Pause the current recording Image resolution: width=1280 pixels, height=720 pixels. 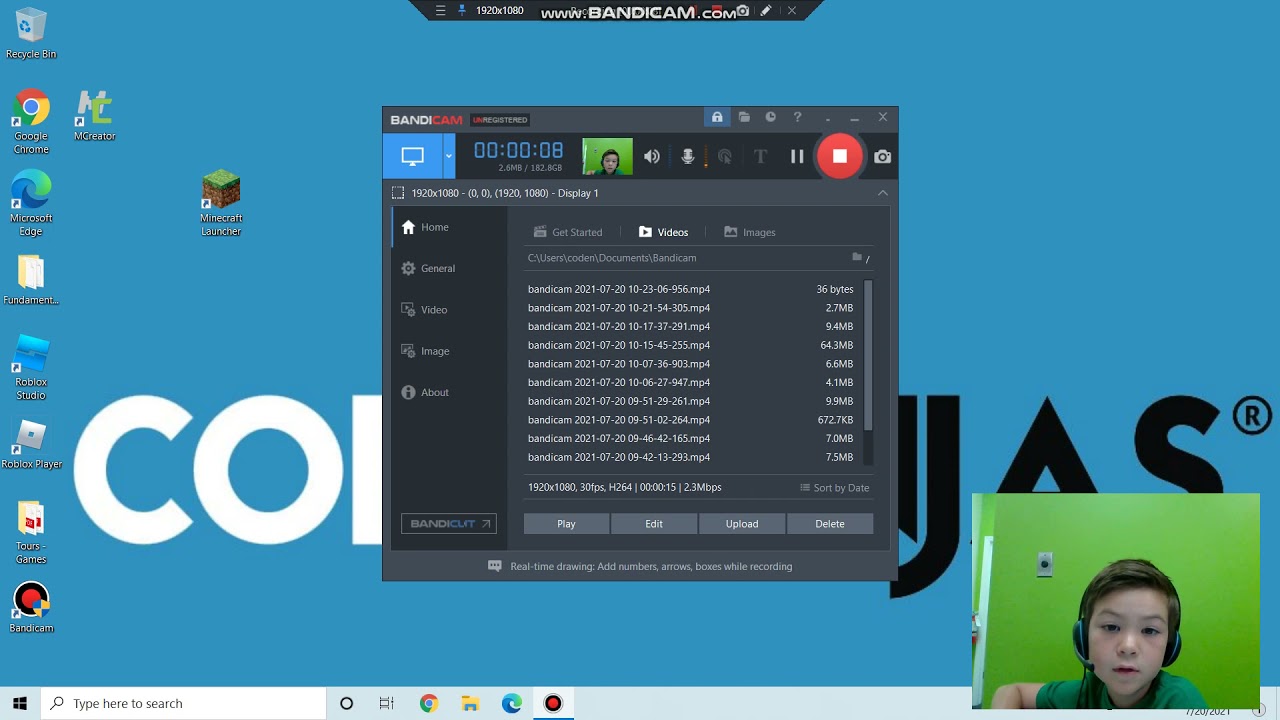pos(797,156)
